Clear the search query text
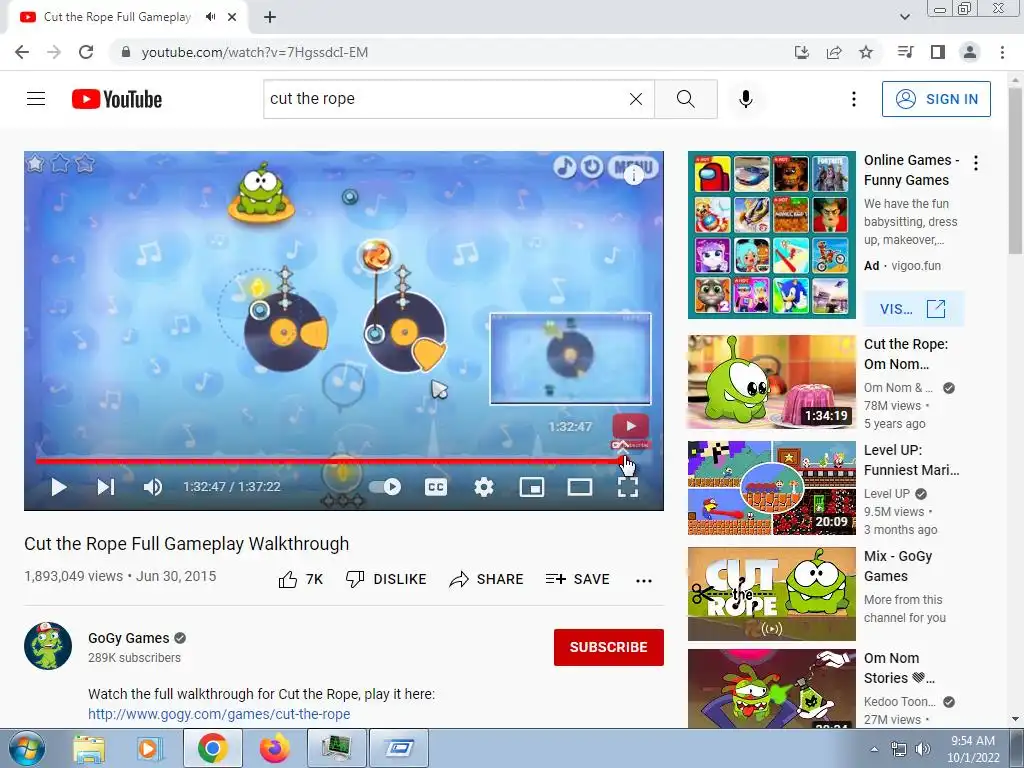 point(635,99)
